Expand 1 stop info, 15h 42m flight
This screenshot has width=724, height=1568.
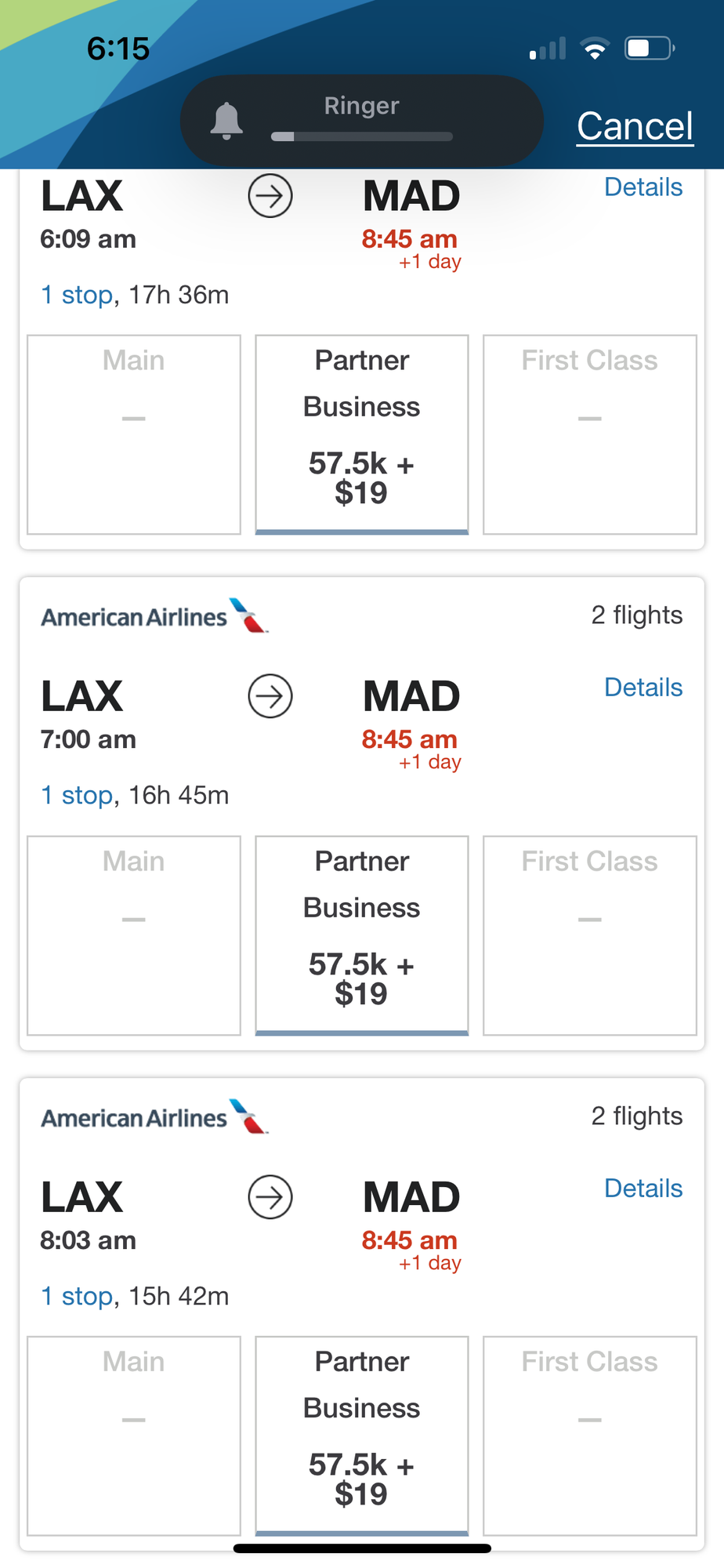point(77,1297)
